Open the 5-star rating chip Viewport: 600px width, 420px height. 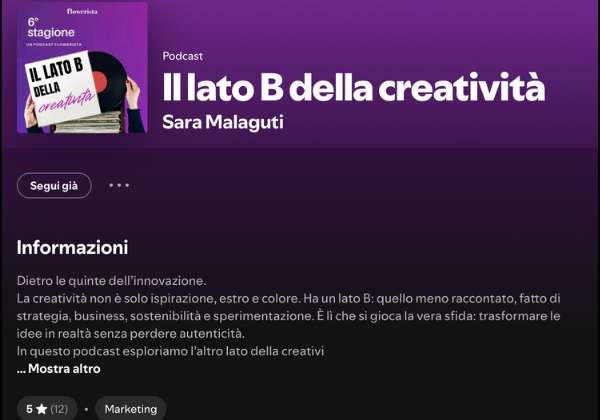(47, 409)
